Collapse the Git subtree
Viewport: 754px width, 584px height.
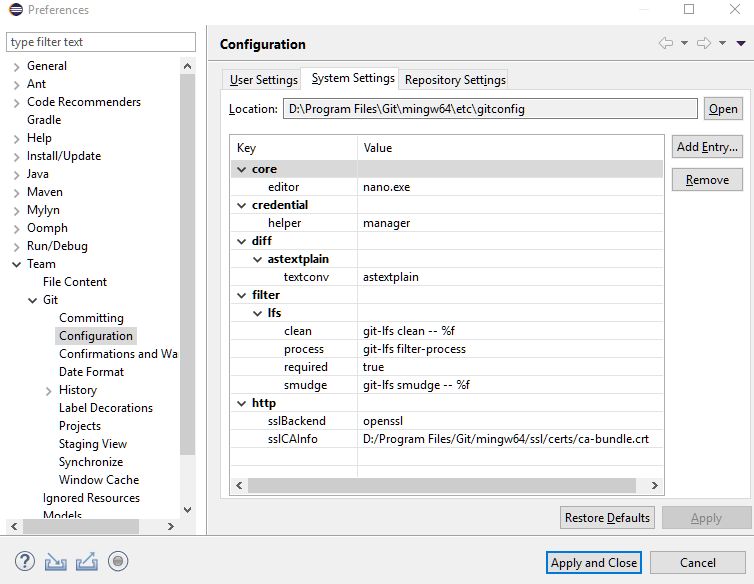click(x=32, y=301)
